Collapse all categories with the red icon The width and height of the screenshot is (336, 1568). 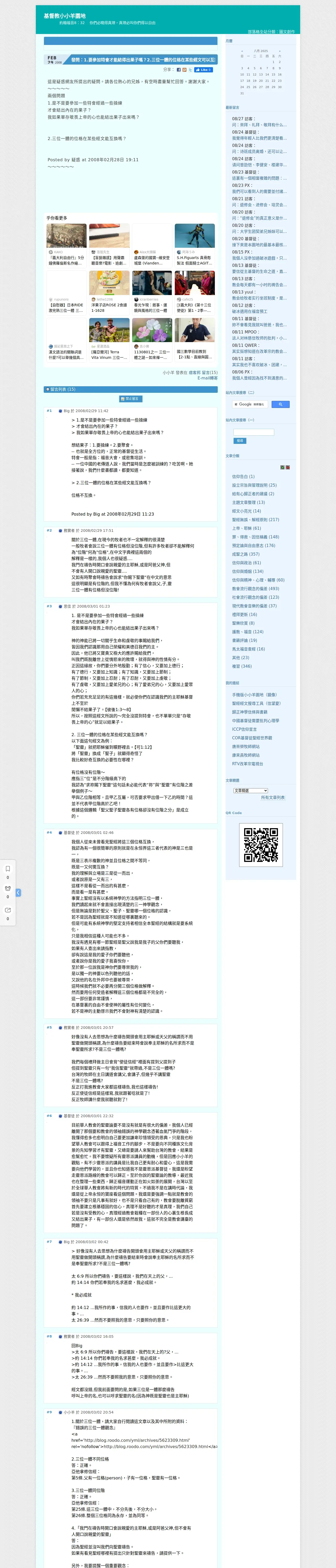click(x=288, y=468)
